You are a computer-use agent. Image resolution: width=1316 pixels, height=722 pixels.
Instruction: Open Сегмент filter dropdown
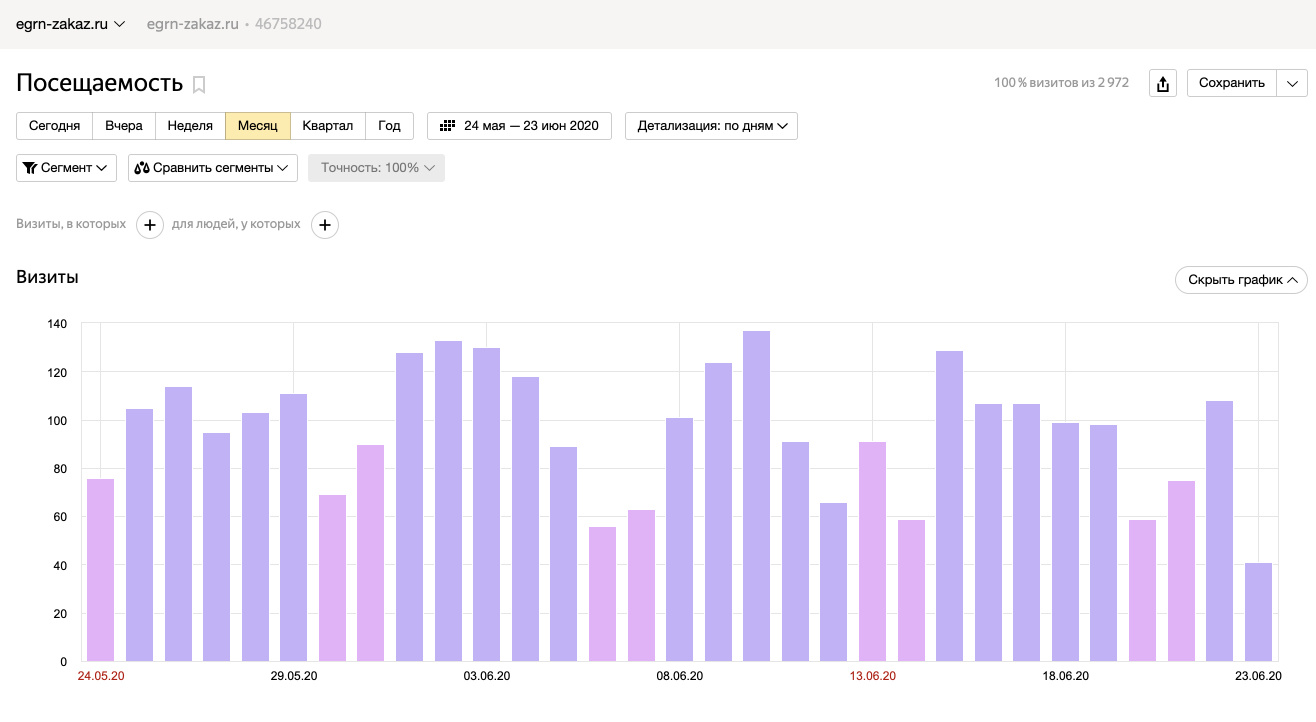pyautogui.click(x=66, y=168)
